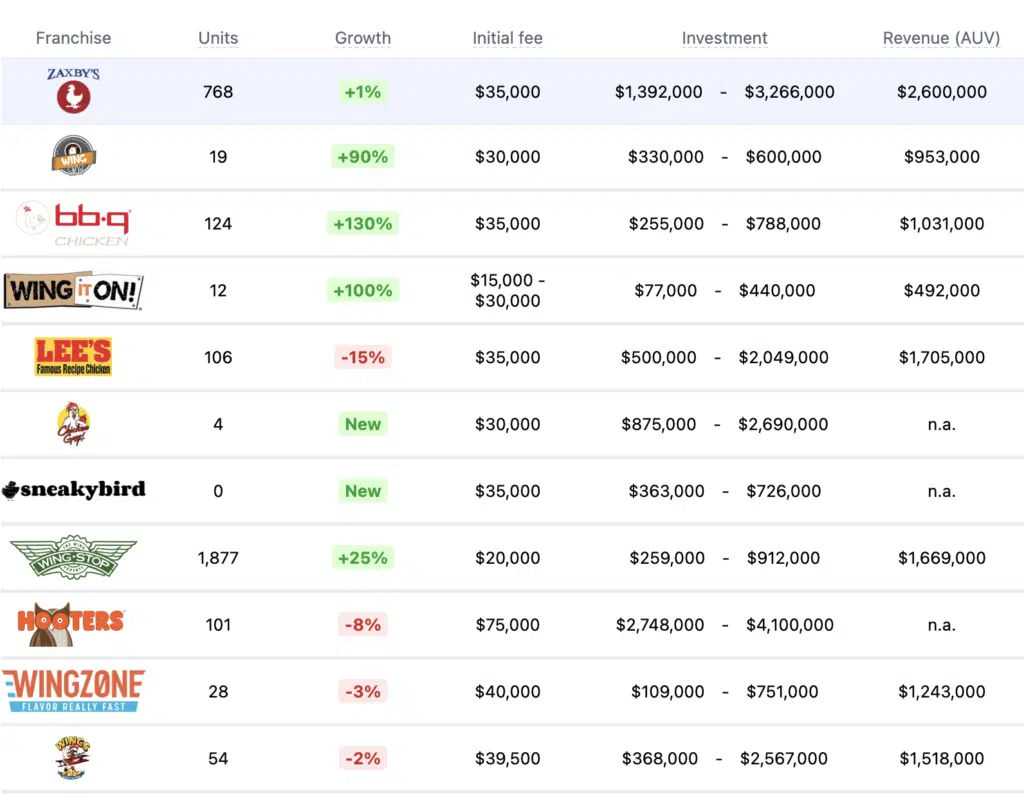The width and height of the screenshot is (1024, 801).
Task: Select the bb.q Chicken logo
Action: pyautogui.click(x=73, y=223)
